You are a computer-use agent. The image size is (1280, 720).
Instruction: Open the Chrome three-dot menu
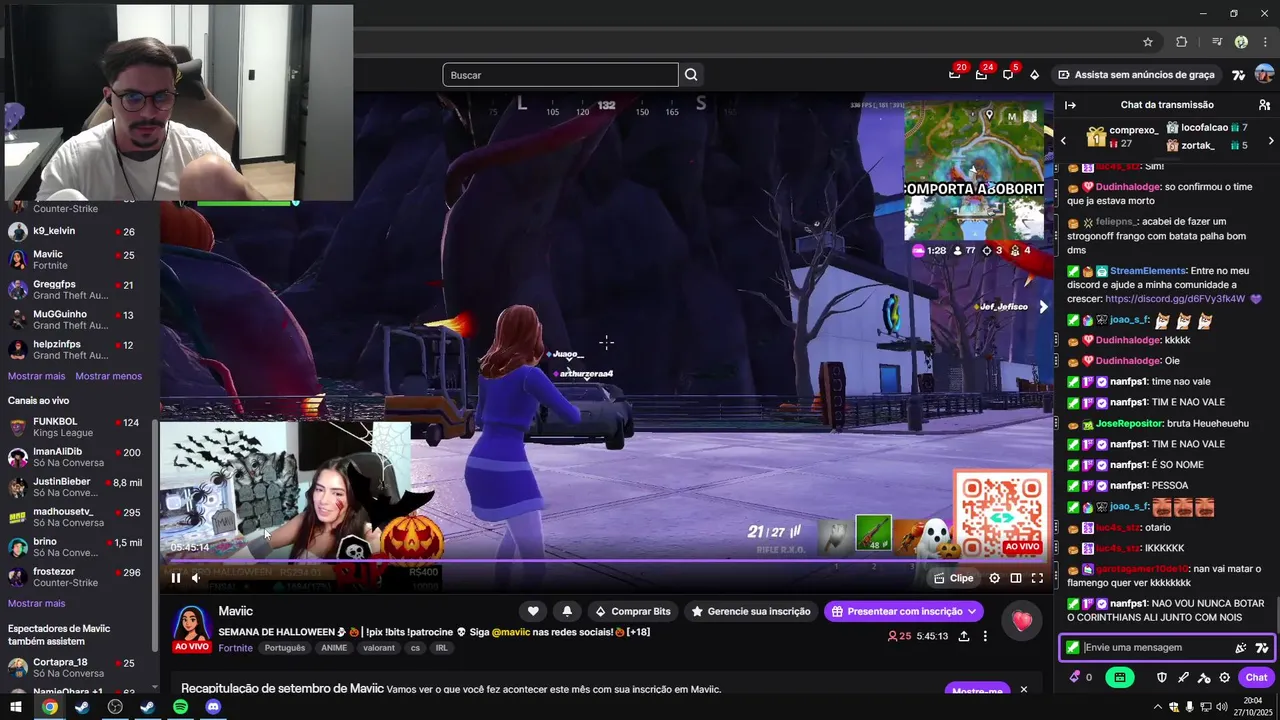[x=1266, y=42]
